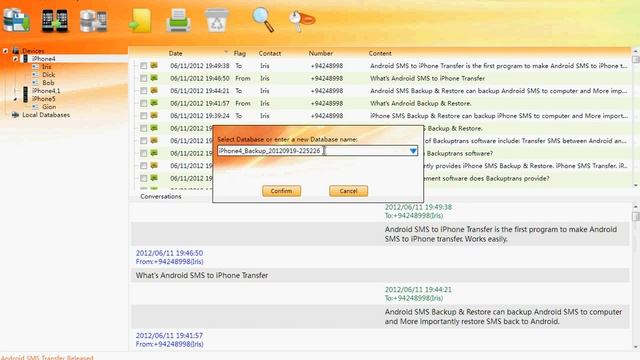Click the export messages yellow file icon
Viewport: 640px width, 360px height.
[140, 20]
